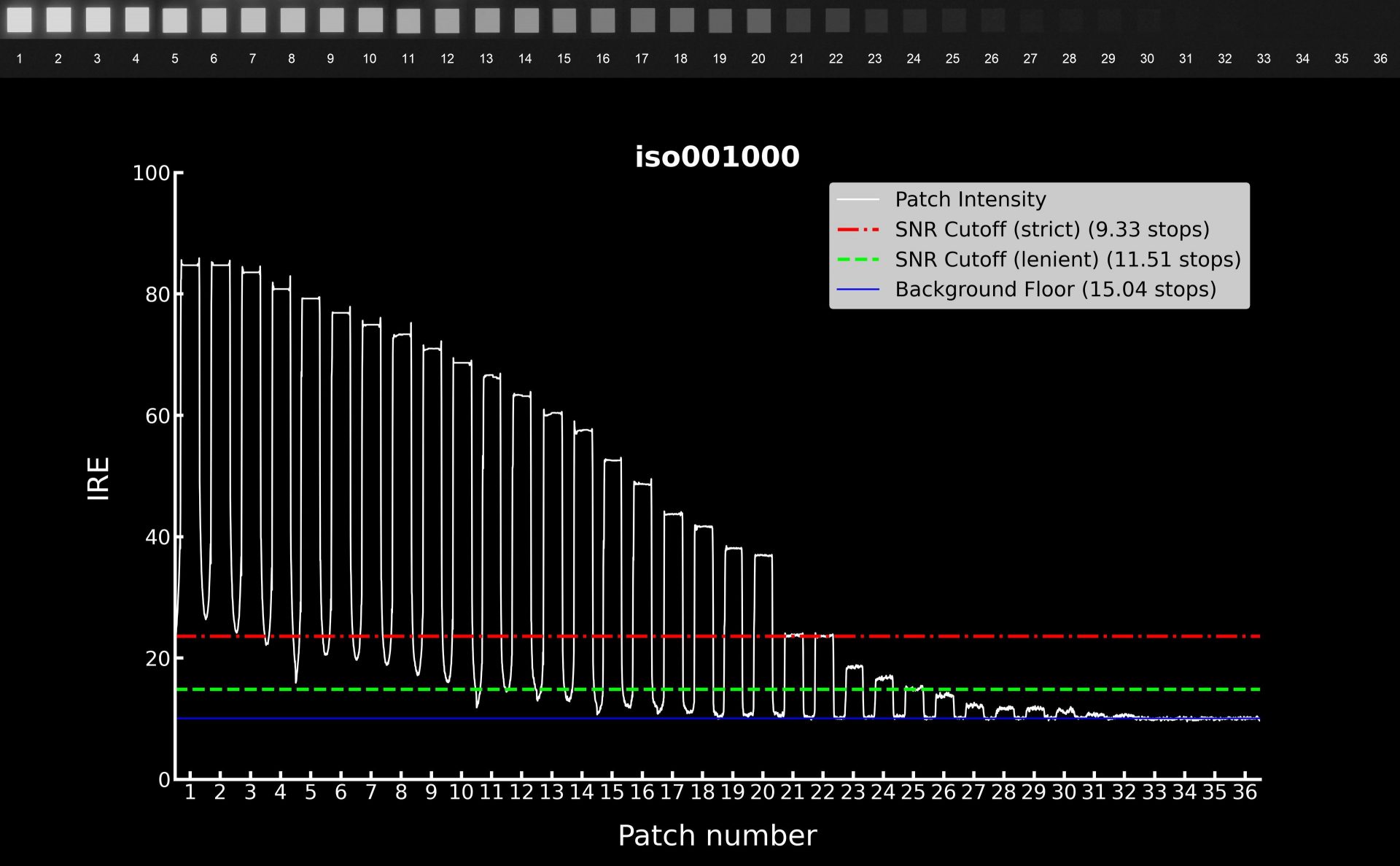
Task: Click x-axis tick label 36
Action: point(1245,792)
